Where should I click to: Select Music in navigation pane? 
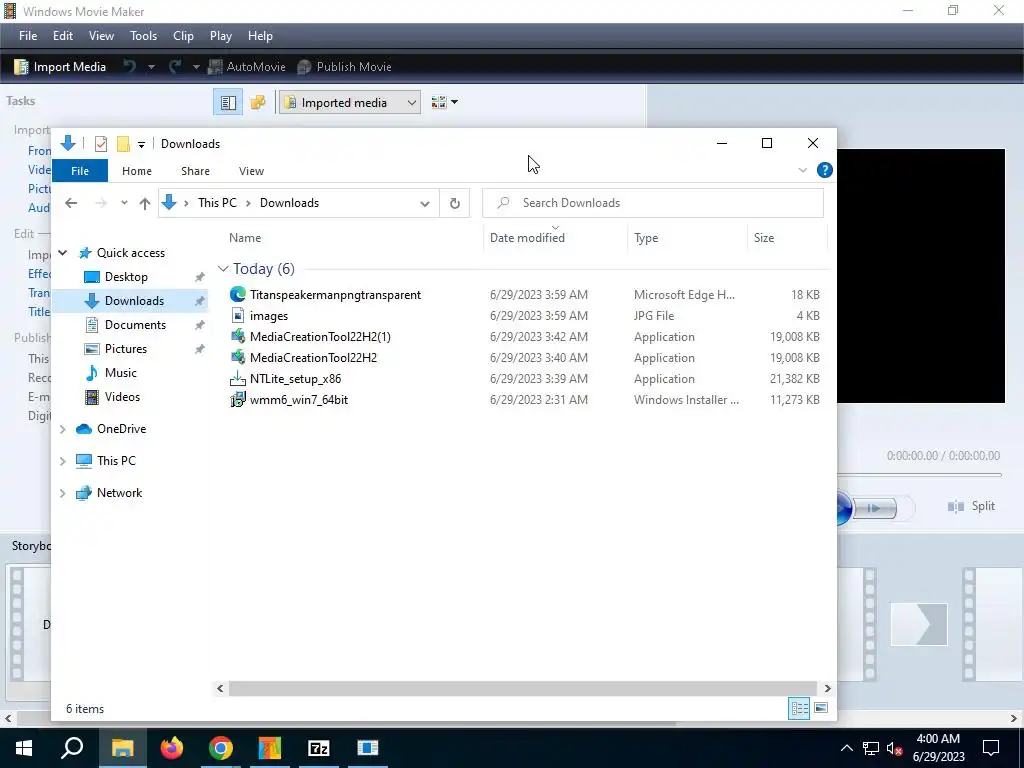click(121, 373)
